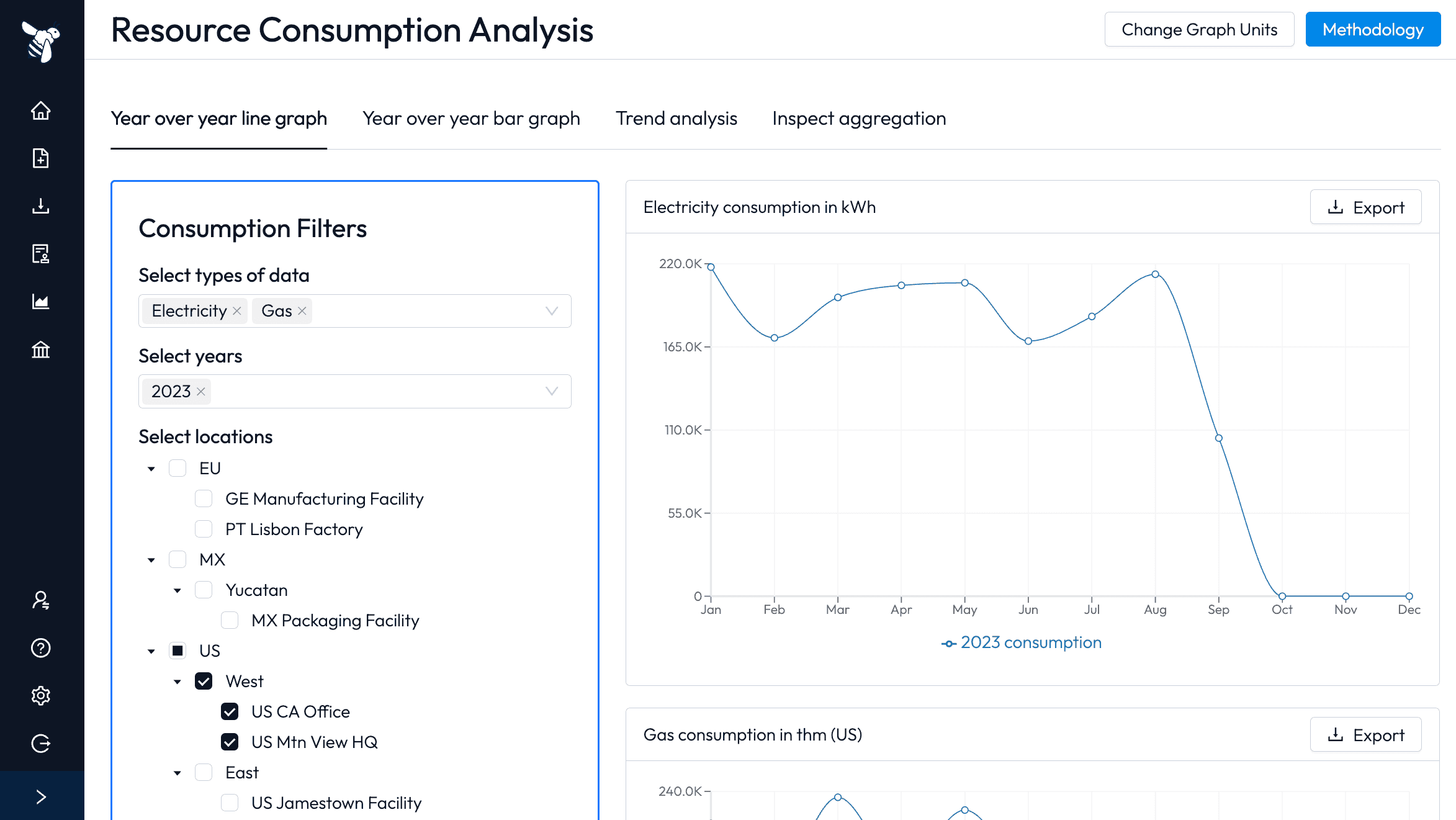Remove the Electricity tag from data types

(237, 311)
